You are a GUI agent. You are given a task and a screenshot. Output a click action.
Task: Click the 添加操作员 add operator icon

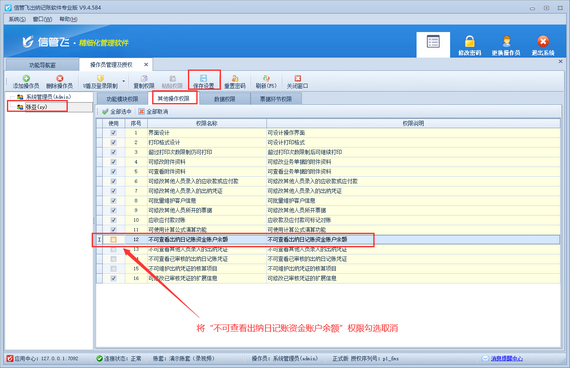(x=26, y=78)
